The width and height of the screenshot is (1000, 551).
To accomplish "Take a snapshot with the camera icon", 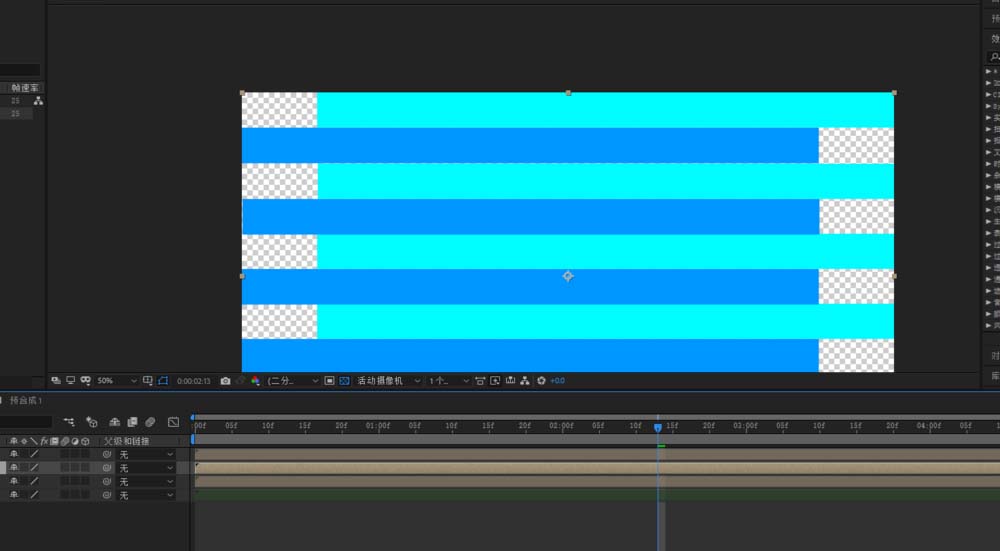I will (225, 381).
